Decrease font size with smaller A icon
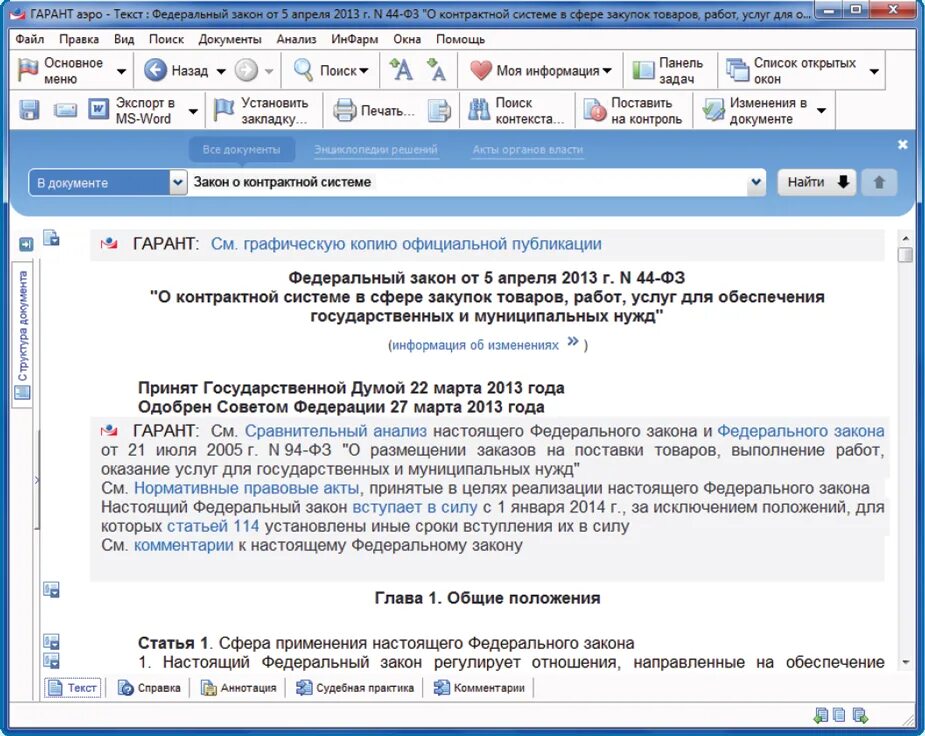Image resolution: width=925 pixels, height=736 pixels. point(435,70)
